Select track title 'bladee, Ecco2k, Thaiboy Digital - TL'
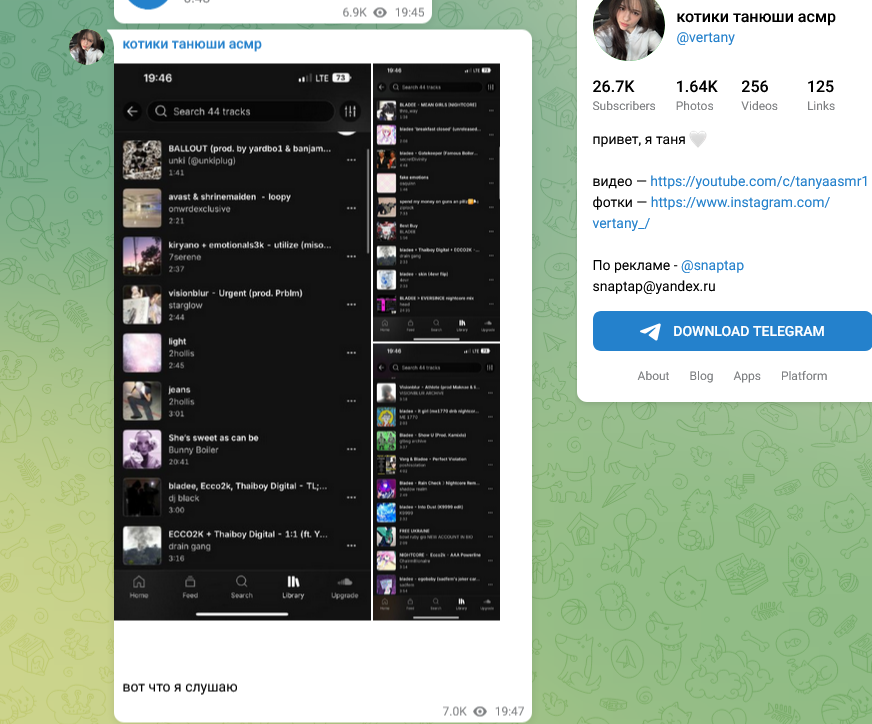 (x=247, y=486)
